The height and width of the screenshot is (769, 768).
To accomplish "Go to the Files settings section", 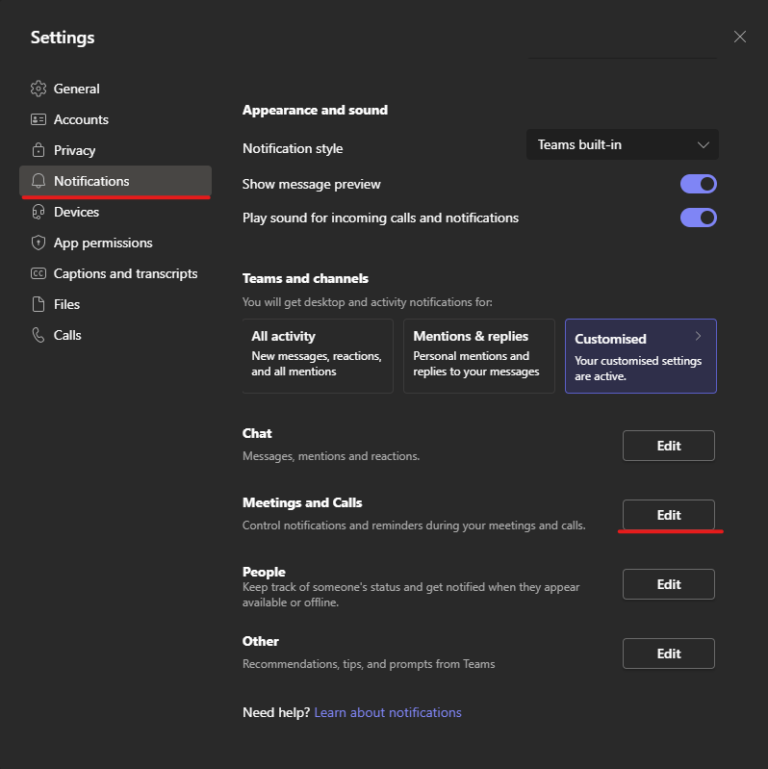I will [115, 304].
